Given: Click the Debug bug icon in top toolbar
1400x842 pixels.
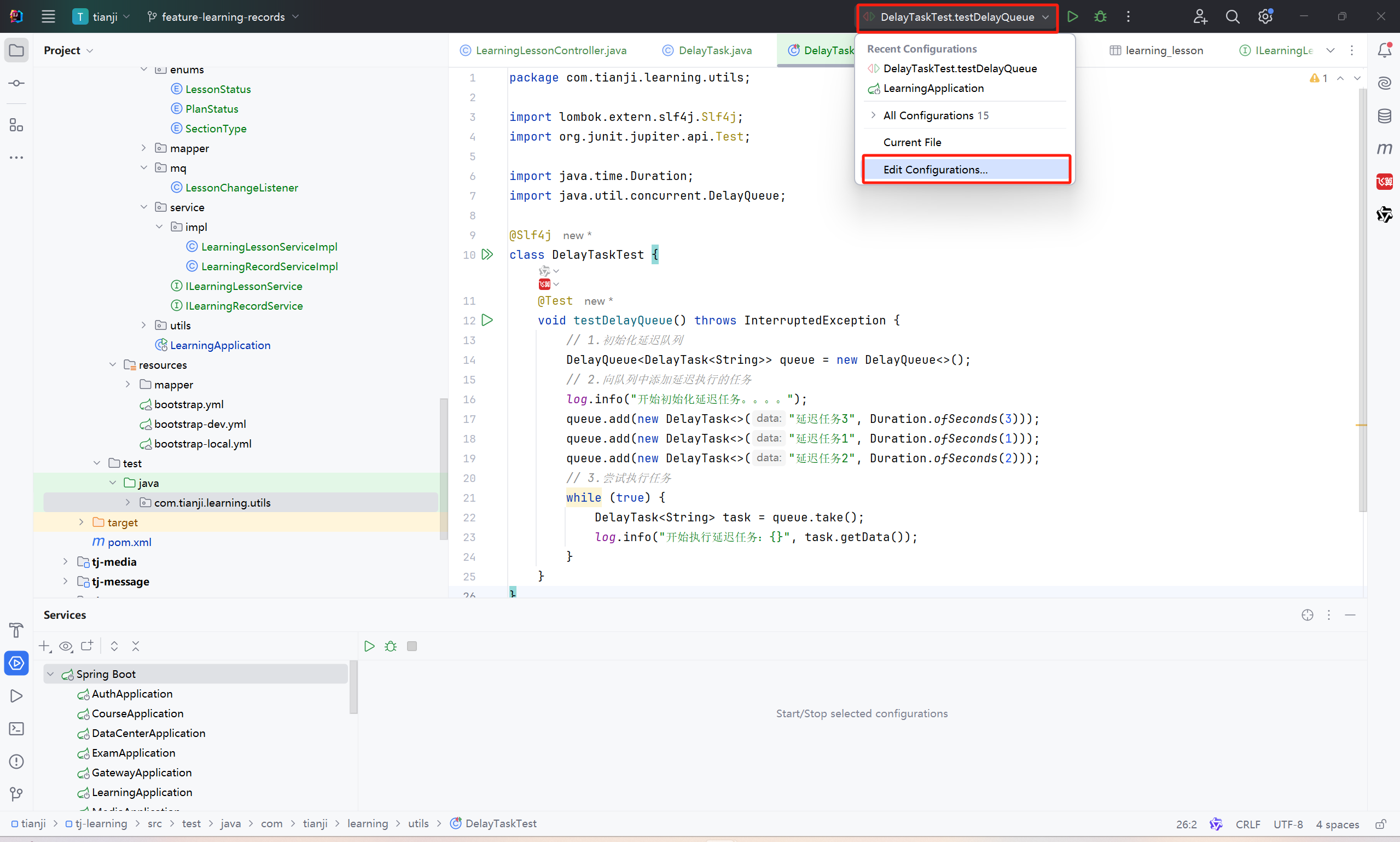Looking at the screenshot, I should 1100,16.
